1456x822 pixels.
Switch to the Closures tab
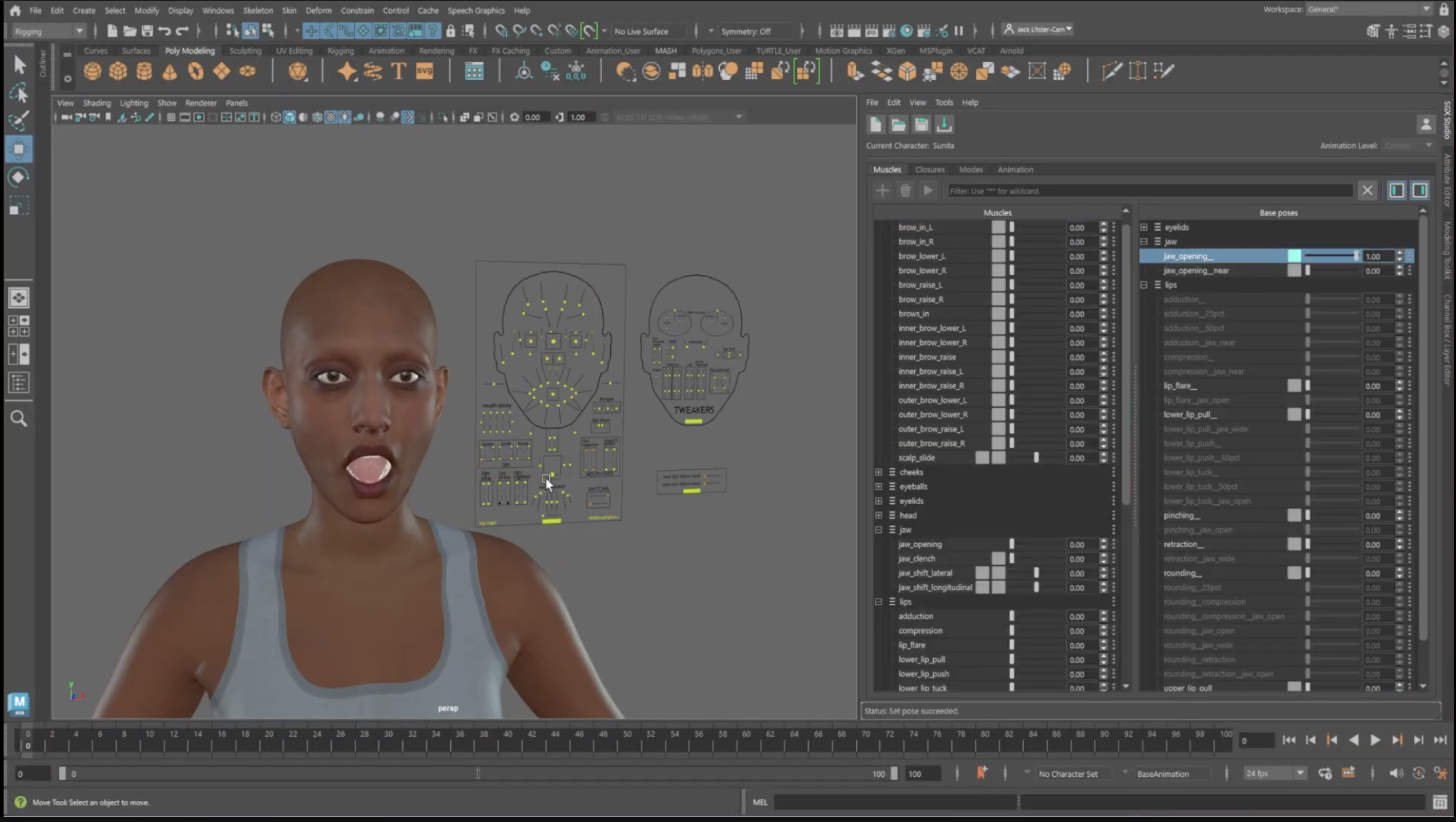tap(929, 169)
